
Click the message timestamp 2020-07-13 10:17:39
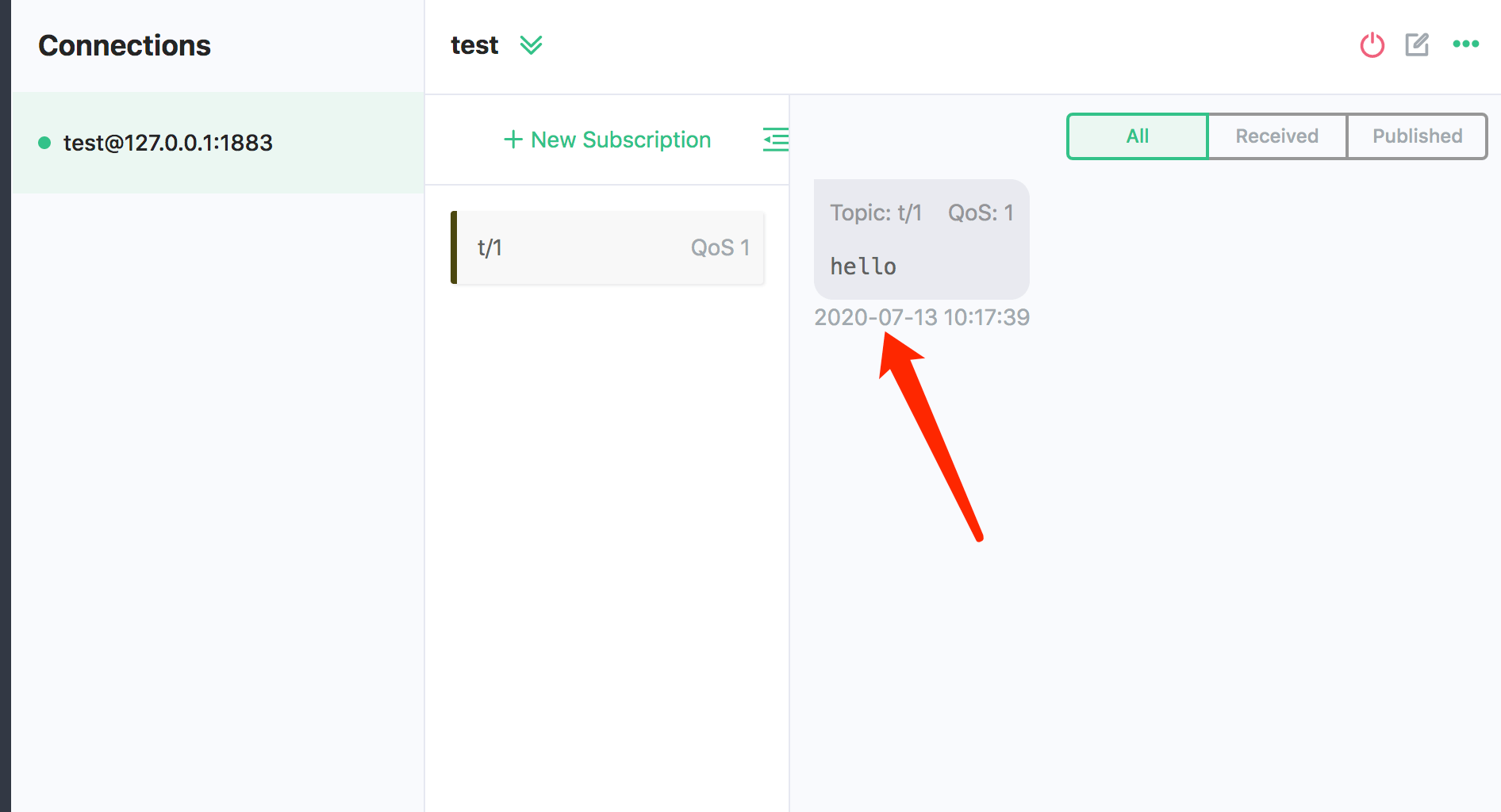[921, 317]
